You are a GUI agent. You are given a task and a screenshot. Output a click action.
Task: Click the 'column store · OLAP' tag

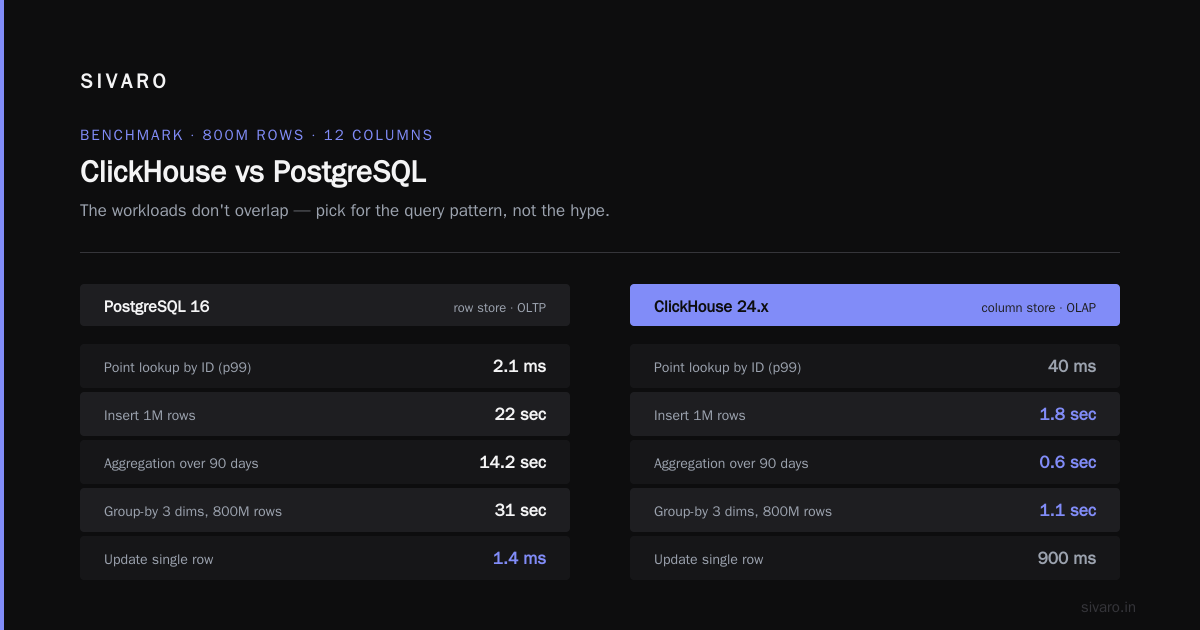point(1038,308)
